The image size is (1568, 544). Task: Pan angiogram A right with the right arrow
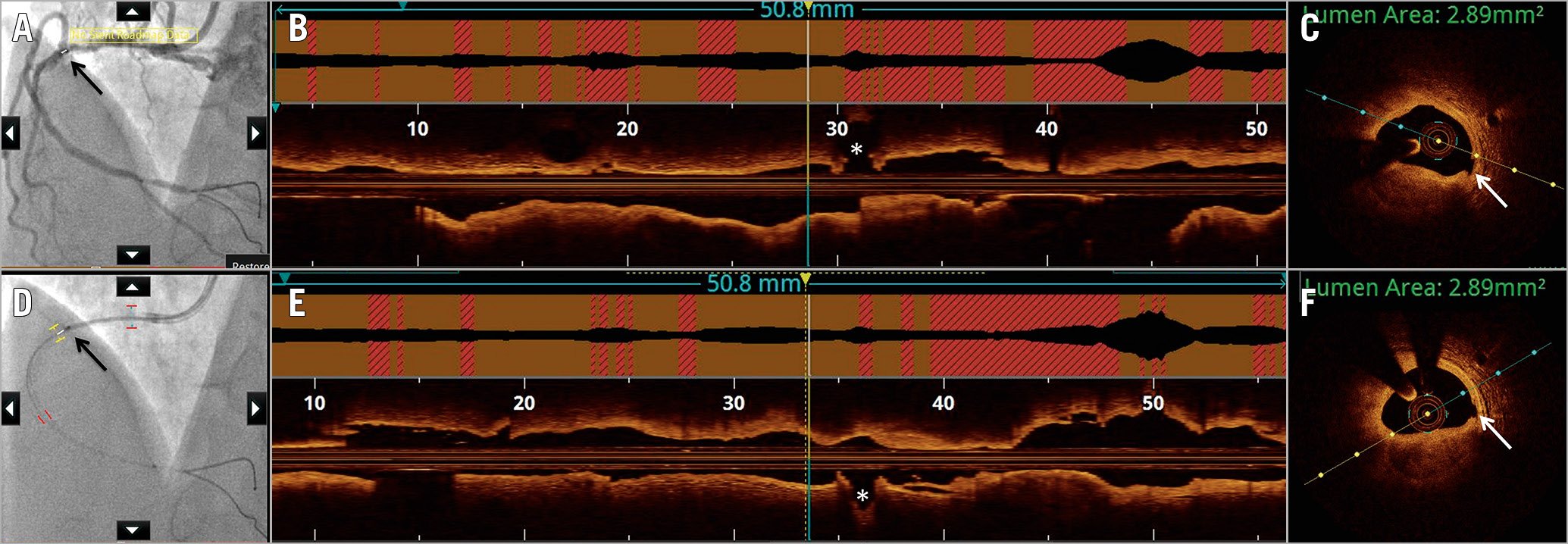point(256,134)
